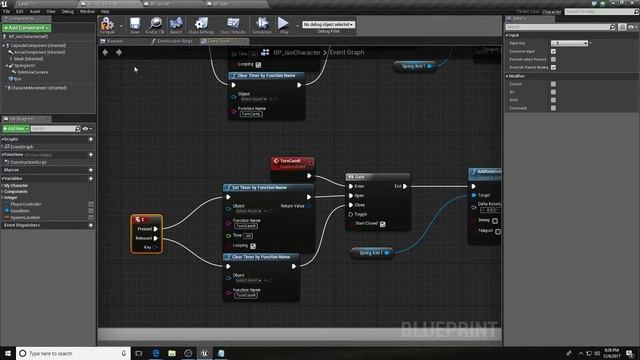Enable the Command modifier checkbox
Screen dimensions: 640x360
pos(553,108)
